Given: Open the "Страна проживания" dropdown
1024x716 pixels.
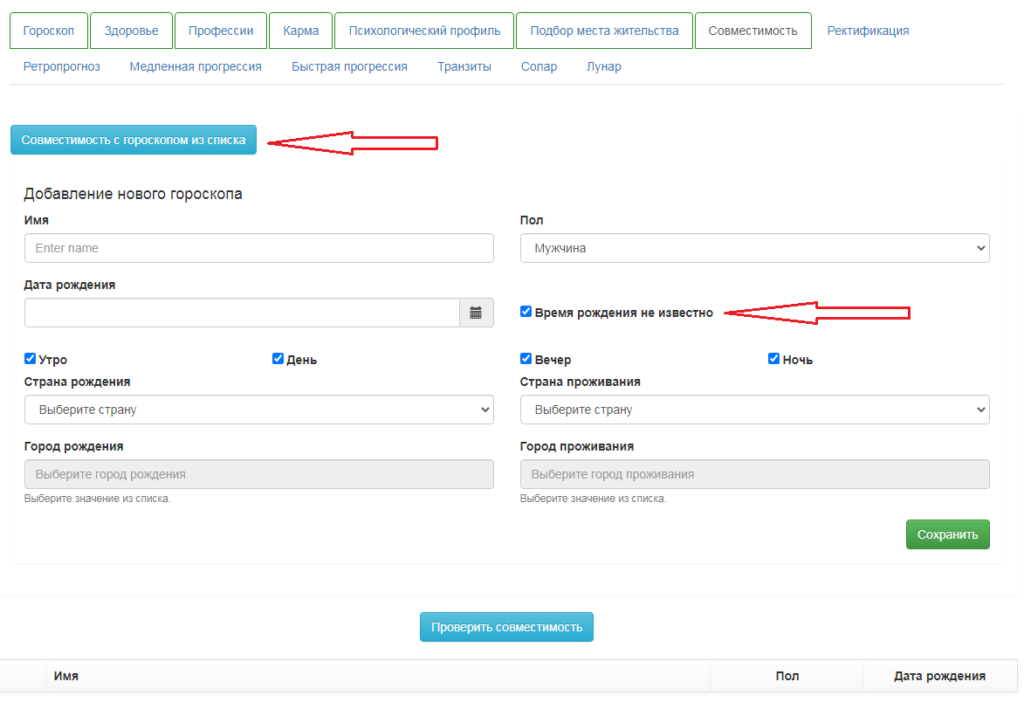Looking at the screenshot, I should pos(755,410).
